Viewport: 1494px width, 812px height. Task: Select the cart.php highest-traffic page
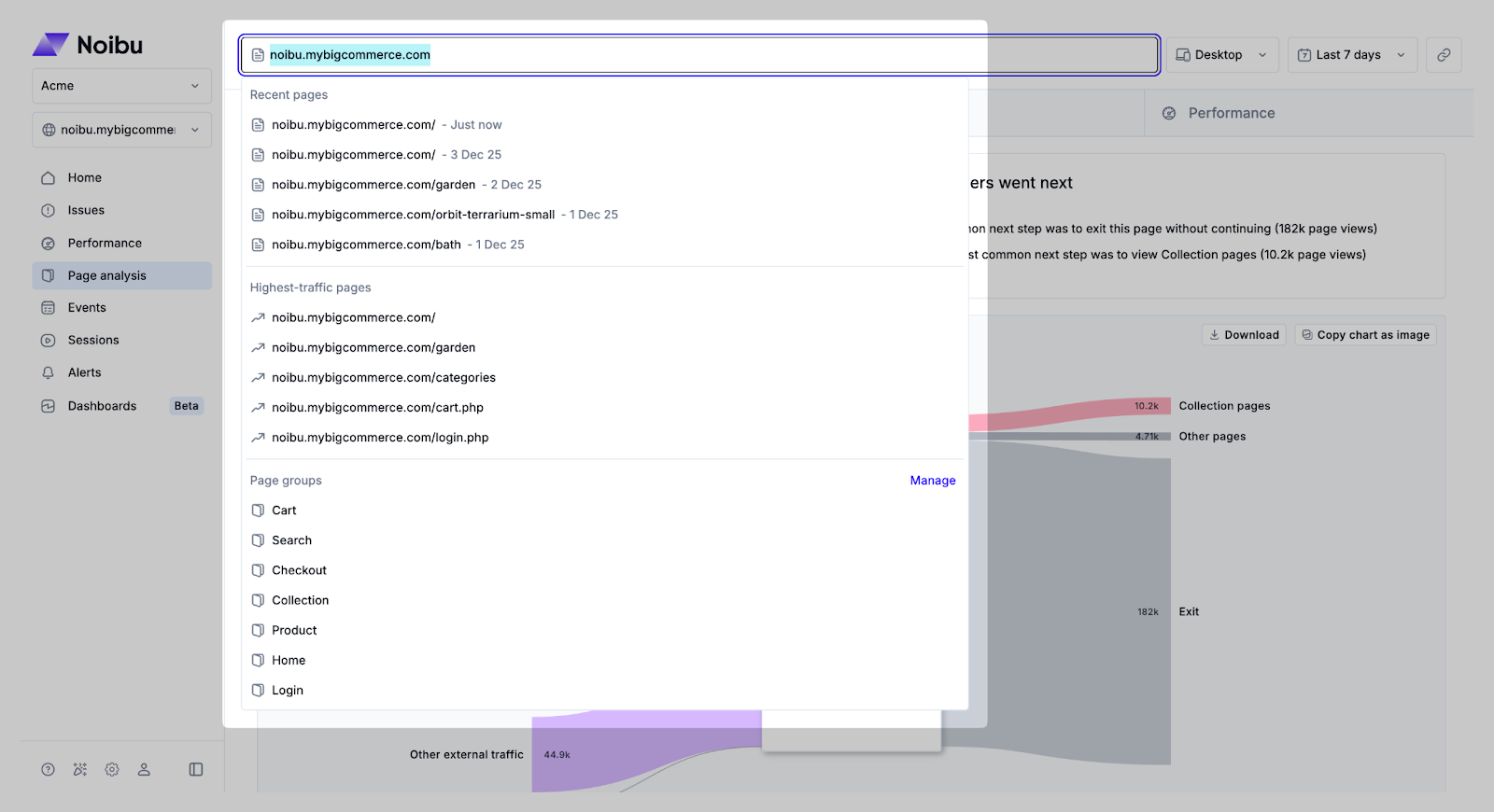pyautogui.click(x=605, y=408)
